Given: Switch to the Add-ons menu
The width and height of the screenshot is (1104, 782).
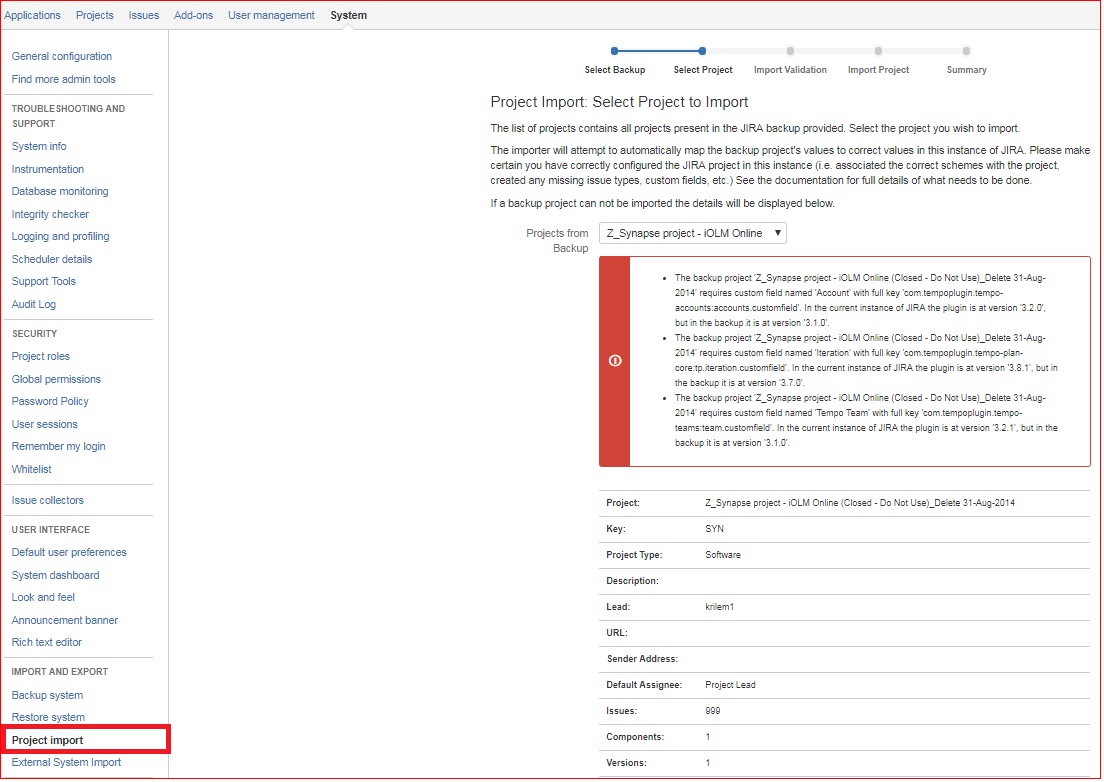Looking at the screenshot, I should pyautogui.click(x=193, y=15).
